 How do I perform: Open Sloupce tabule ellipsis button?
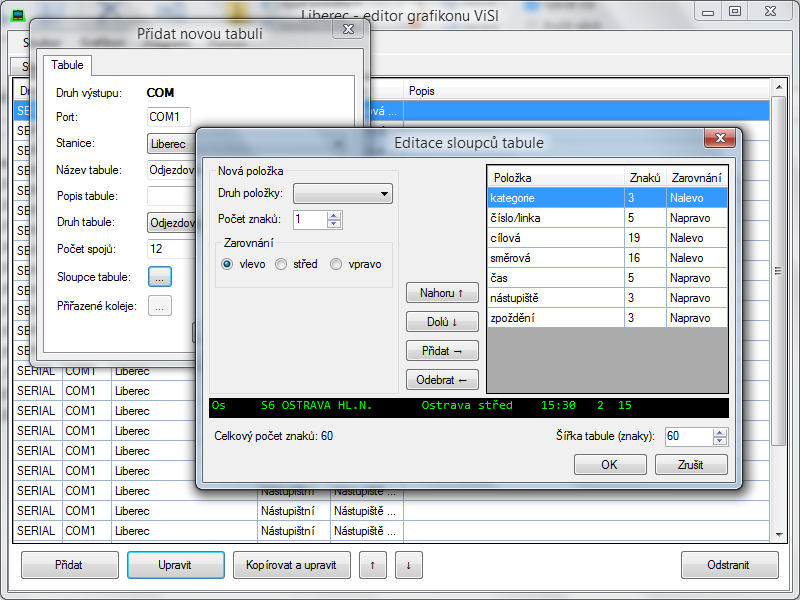pos(160,276)
